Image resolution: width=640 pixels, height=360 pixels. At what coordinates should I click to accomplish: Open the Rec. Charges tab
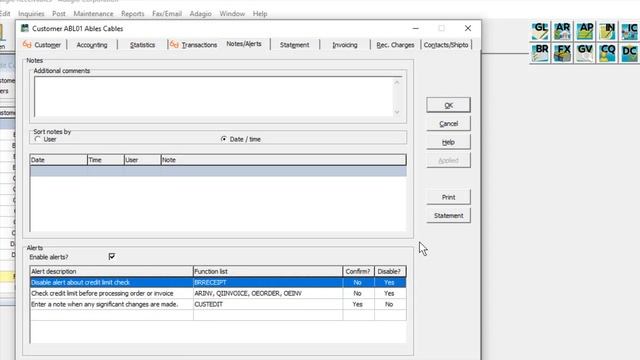coord(395,45)
